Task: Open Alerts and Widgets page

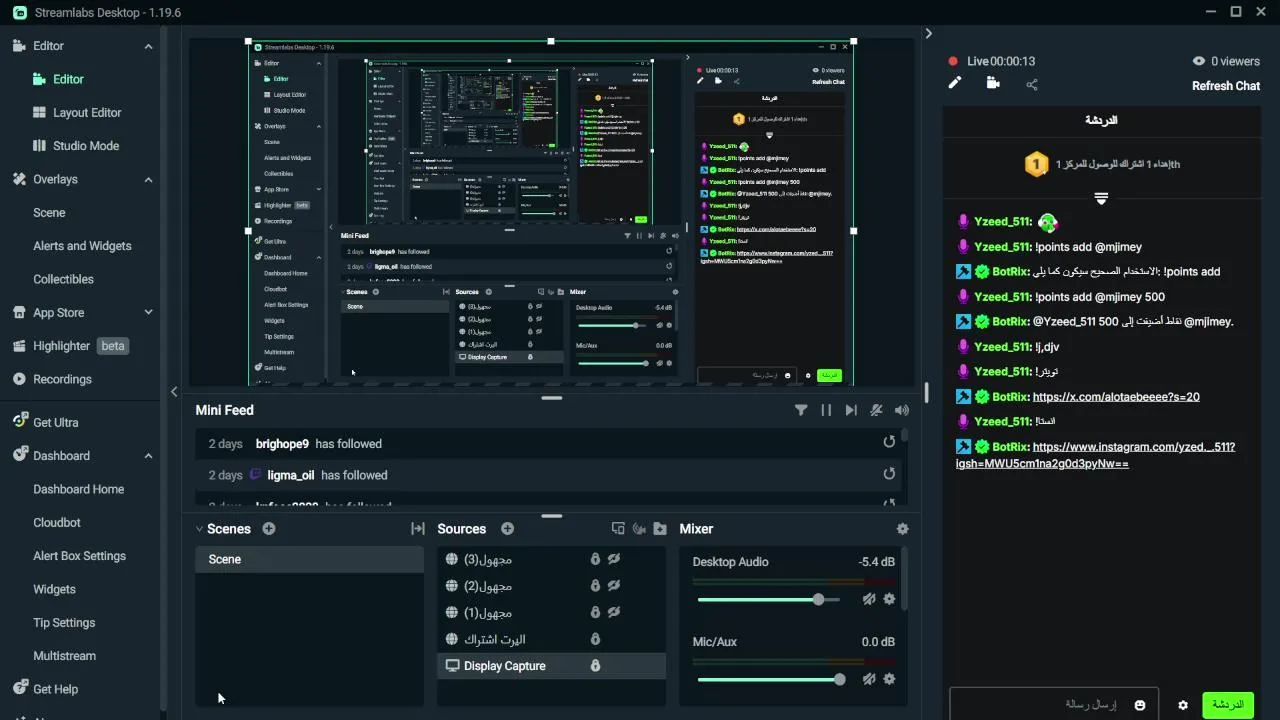Action: tap(82, 246)
